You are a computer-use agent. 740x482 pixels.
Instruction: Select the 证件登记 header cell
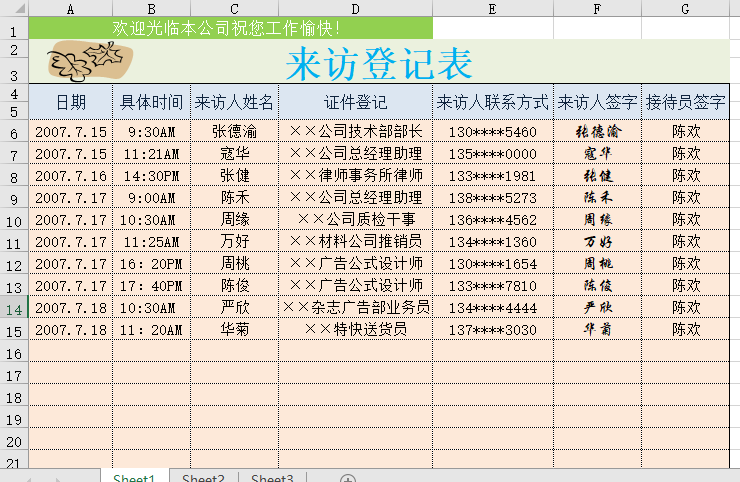[355, 102]
